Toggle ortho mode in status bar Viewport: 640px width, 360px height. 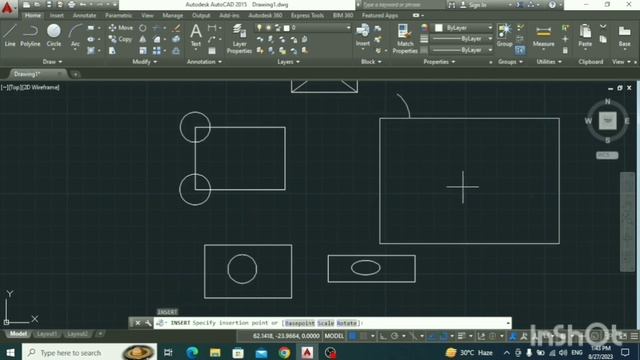pyautogui.click(x=383, y=336)
